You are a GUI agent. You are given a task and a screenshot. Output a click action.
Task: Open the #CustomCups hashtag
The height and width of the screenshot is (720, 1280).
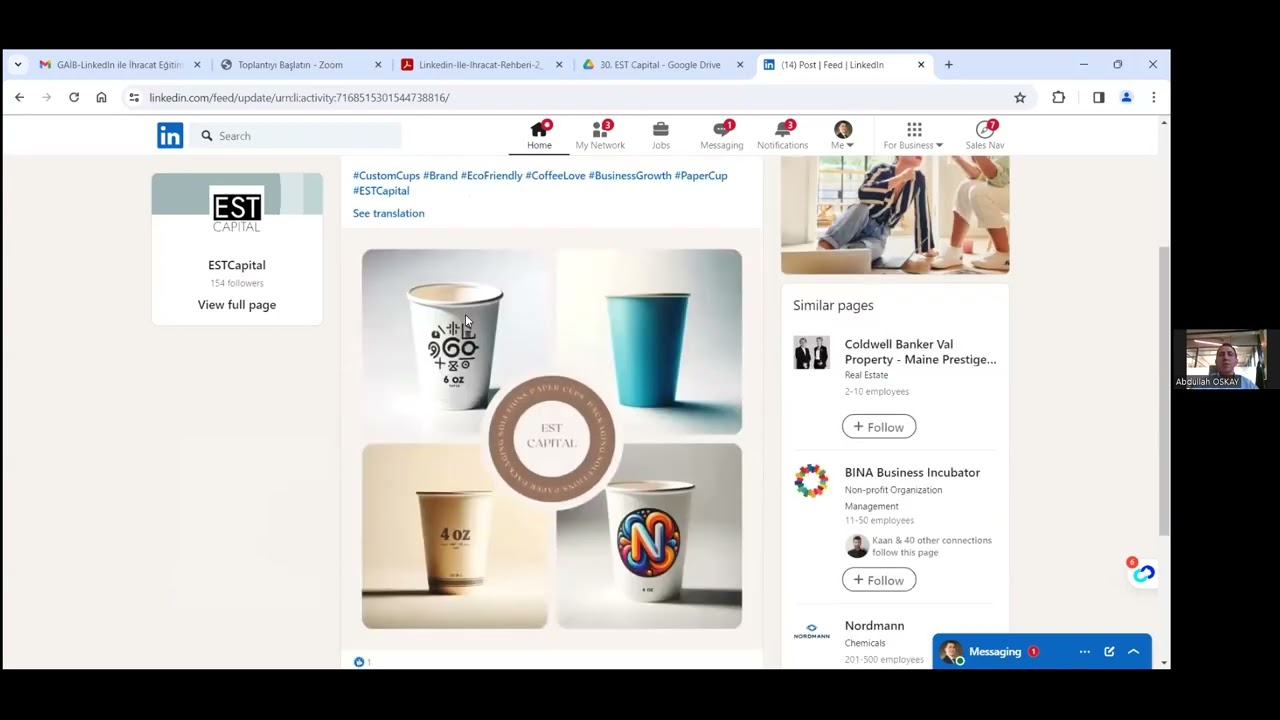click(x=386, y=176)
